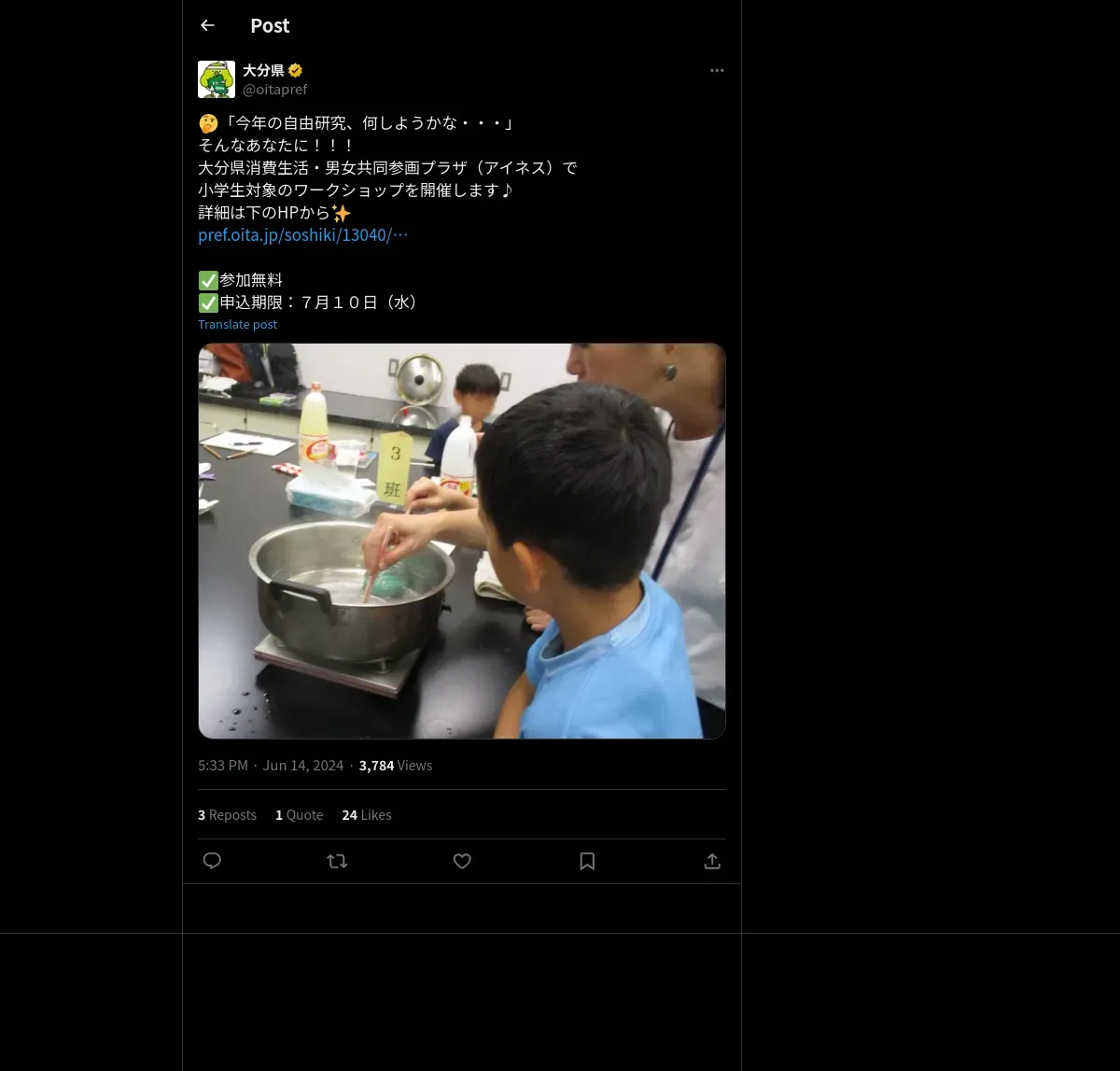Like the post with the heart icon
Screen dimensions: 1120x1071
pos(462,861)
